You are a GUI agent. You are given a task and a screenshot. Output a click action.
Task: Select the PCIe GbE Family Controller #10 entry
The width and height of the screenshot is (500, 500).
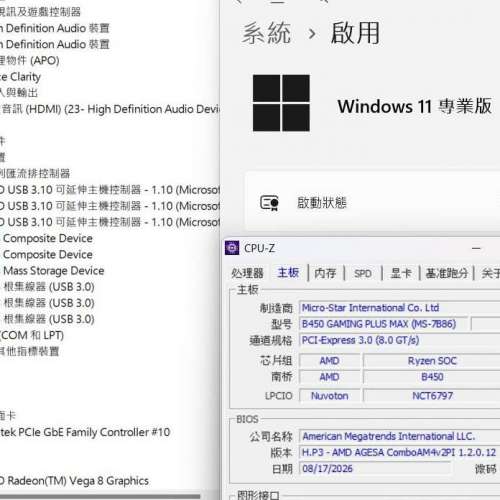(85, 432)
